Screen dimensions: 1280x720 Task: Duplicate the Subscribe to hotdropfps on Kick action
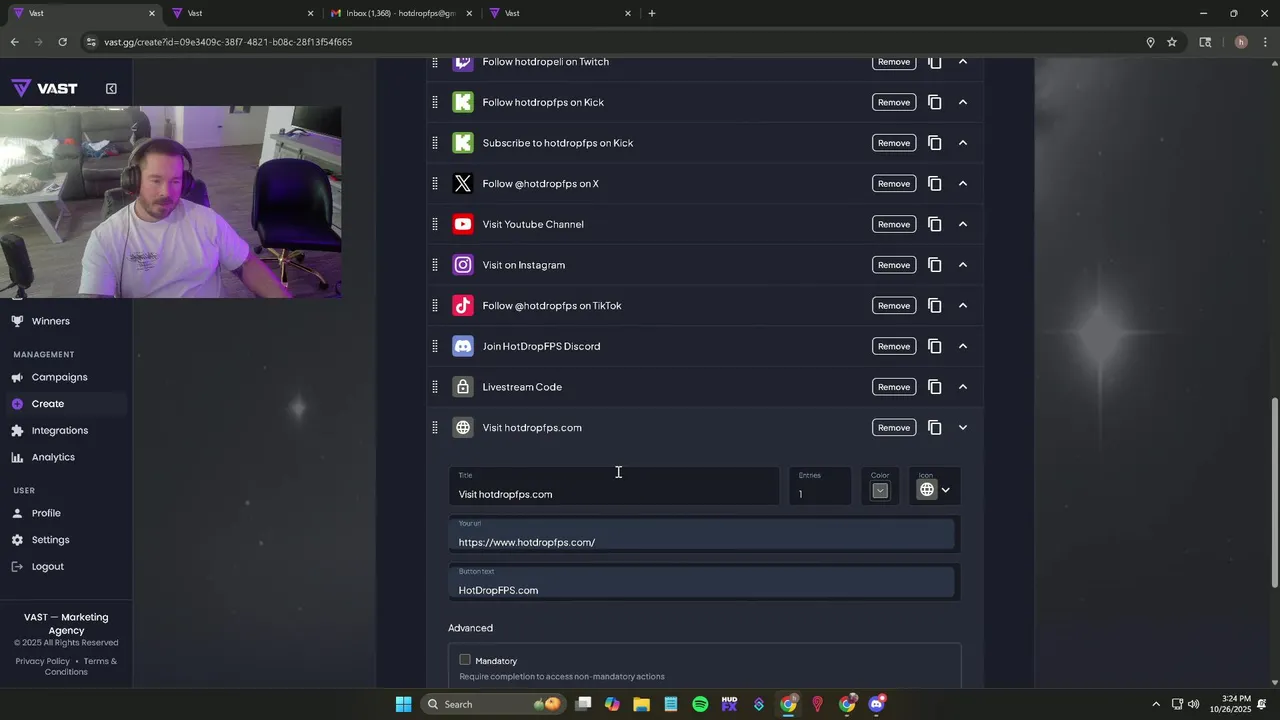[x=934, y=143]
